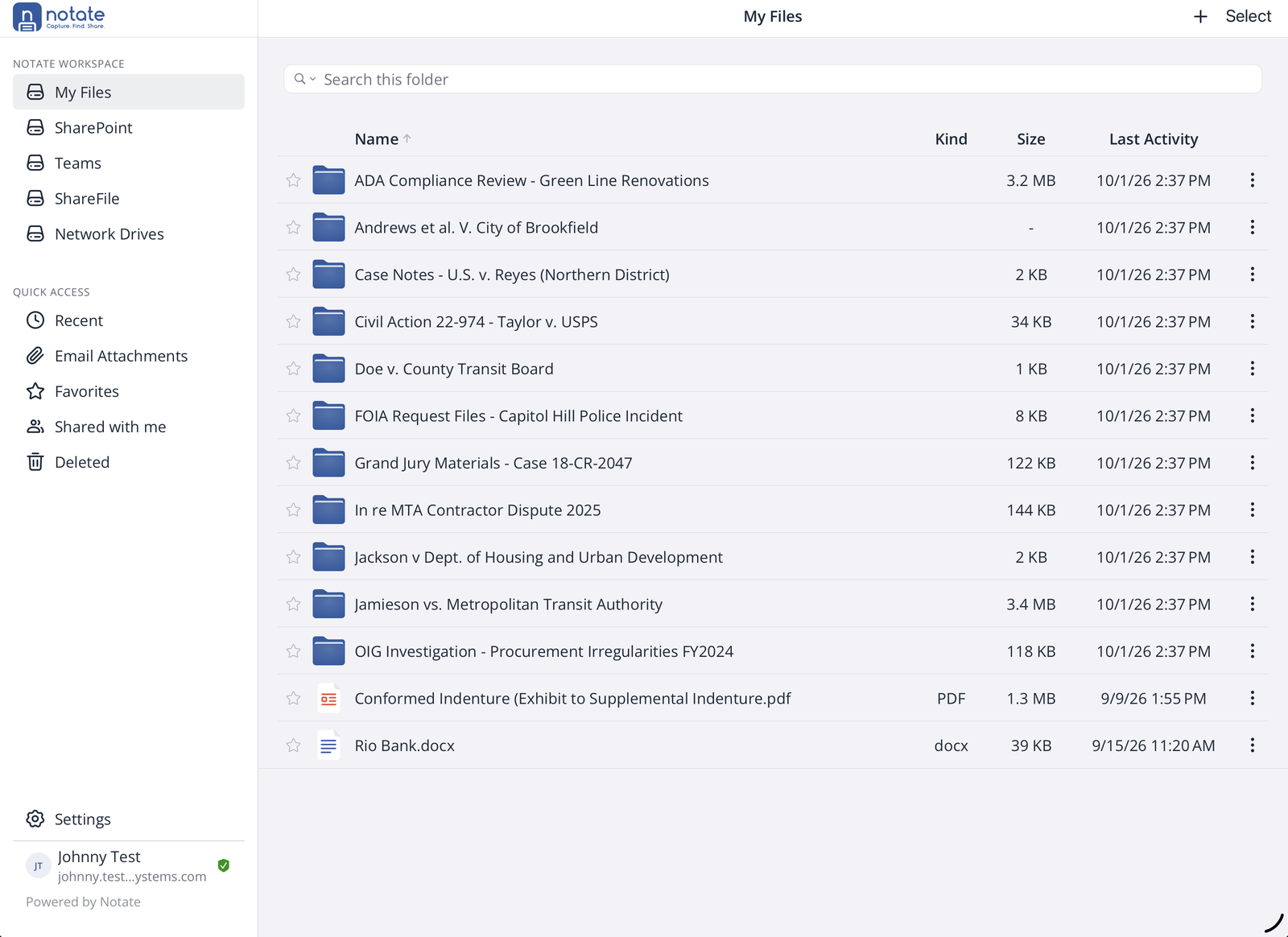
Task: Open Settings
Action: click(129, 819)
